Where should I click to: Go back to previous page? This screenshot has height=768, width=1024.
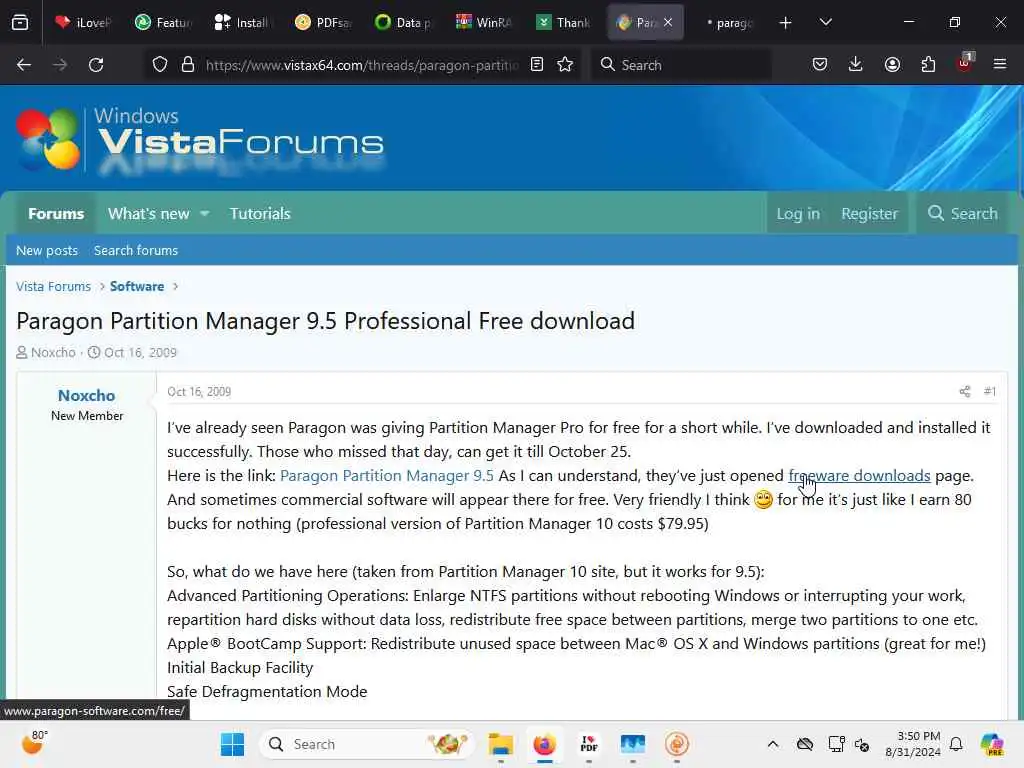pyautogui.click(x=24, y=65)
